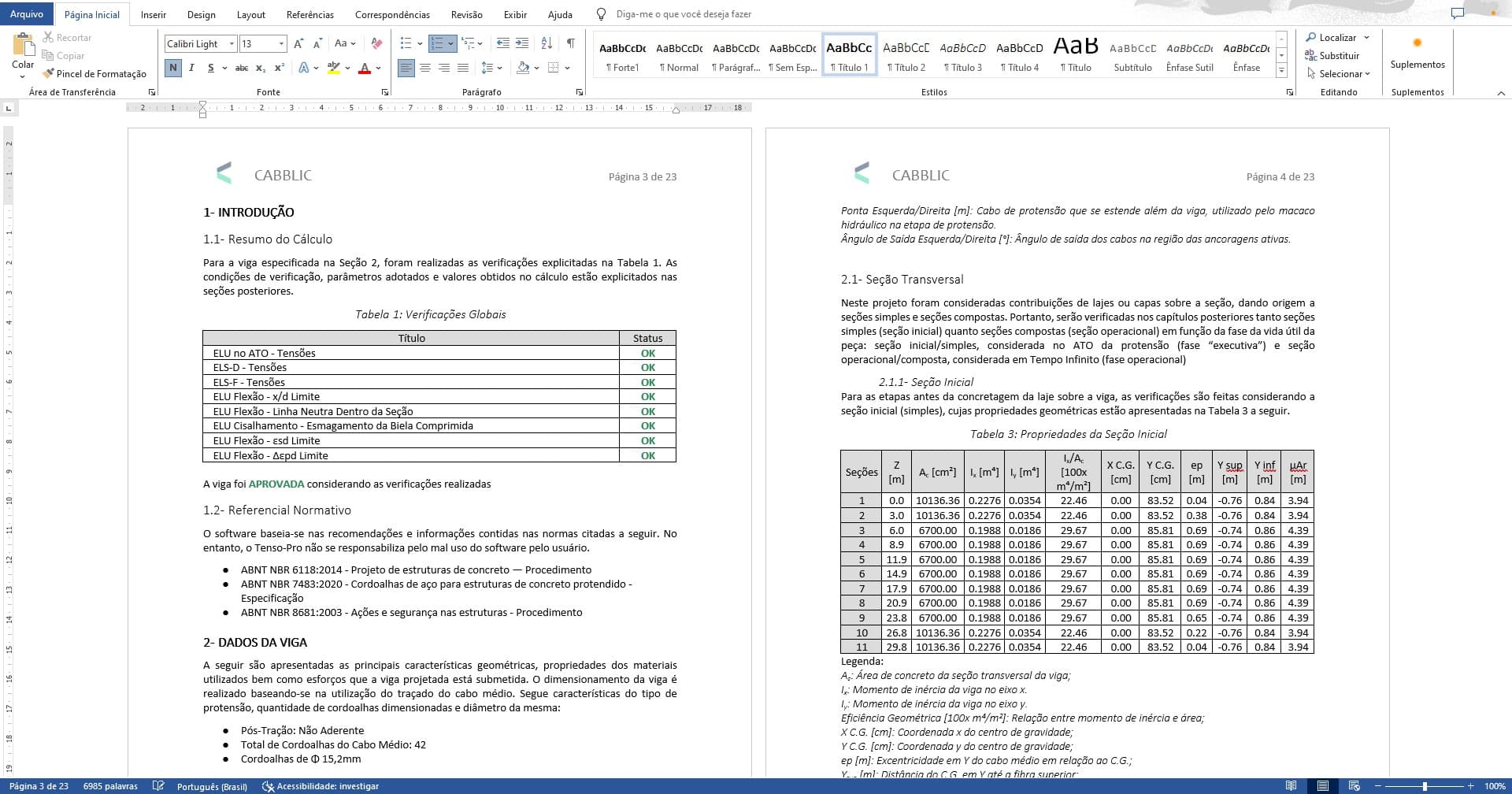The width and height of the screenshot is (1512, 794).
Task: Toggle left paragraph alignment
Action: pyautogui.click(x=406, y=69)
